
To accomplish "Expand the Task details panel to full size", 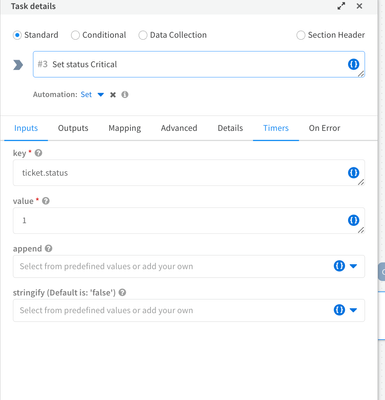I will pos(341,6).
